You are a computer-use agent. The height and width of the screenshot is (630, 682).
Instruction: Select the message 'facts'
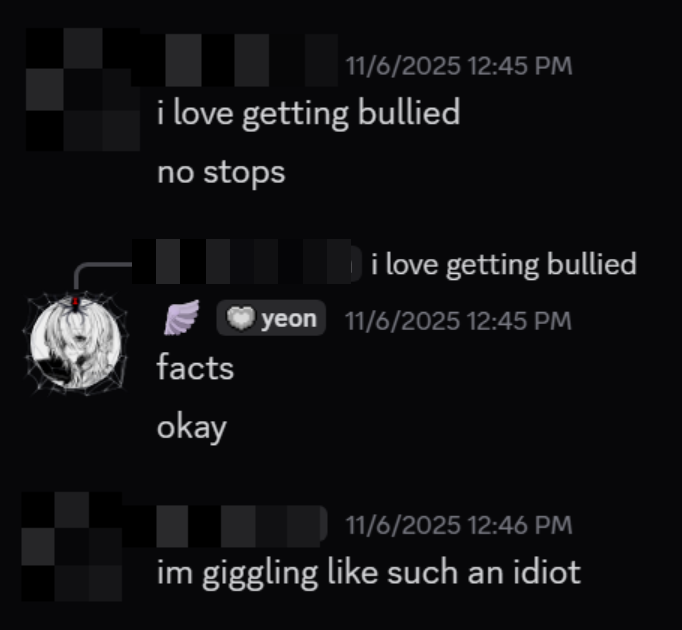pos(195,368)
